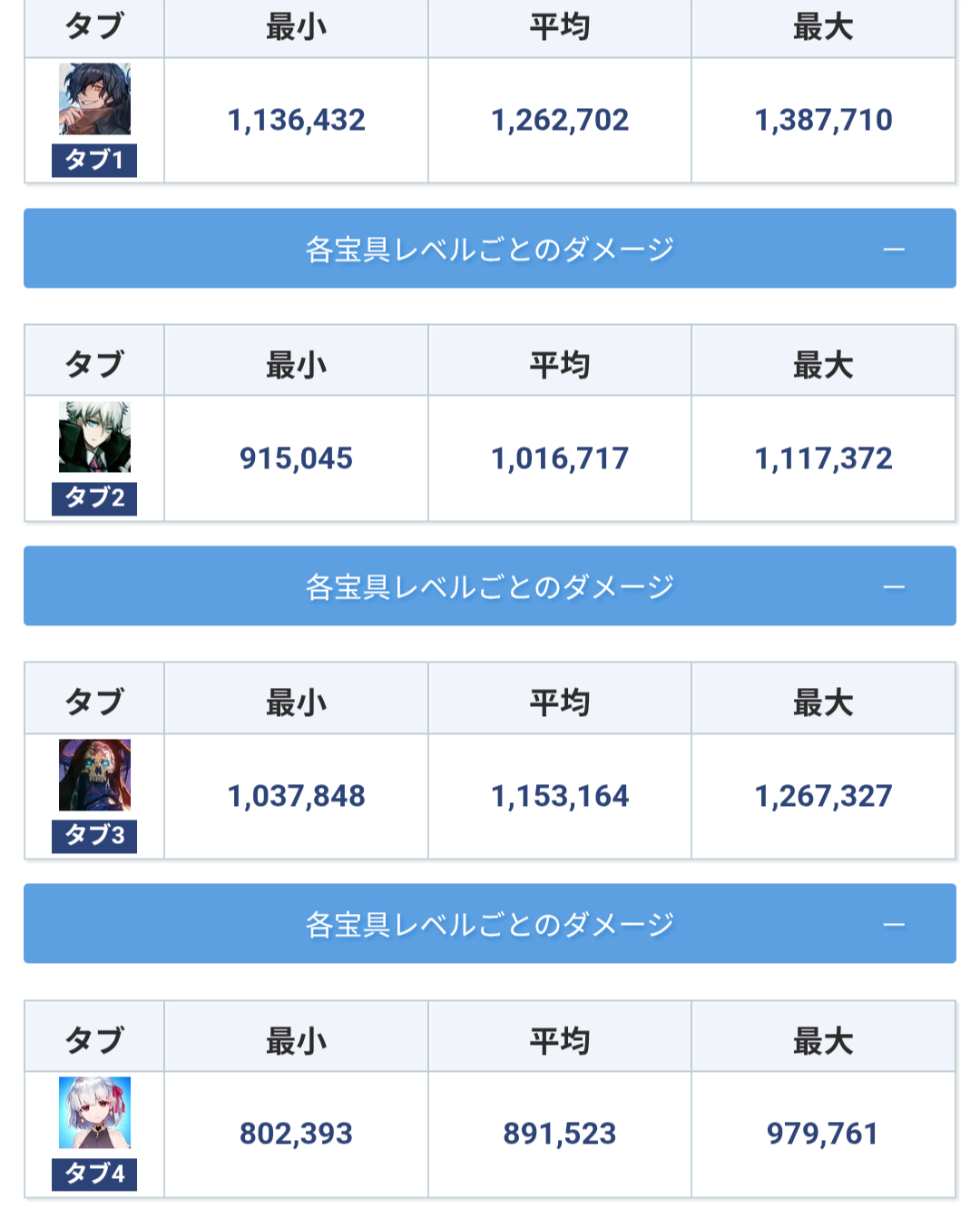Click the minimum damage value 1,136,432
This screenshot has width=980, height=1209.
click(x=296, y=120)
